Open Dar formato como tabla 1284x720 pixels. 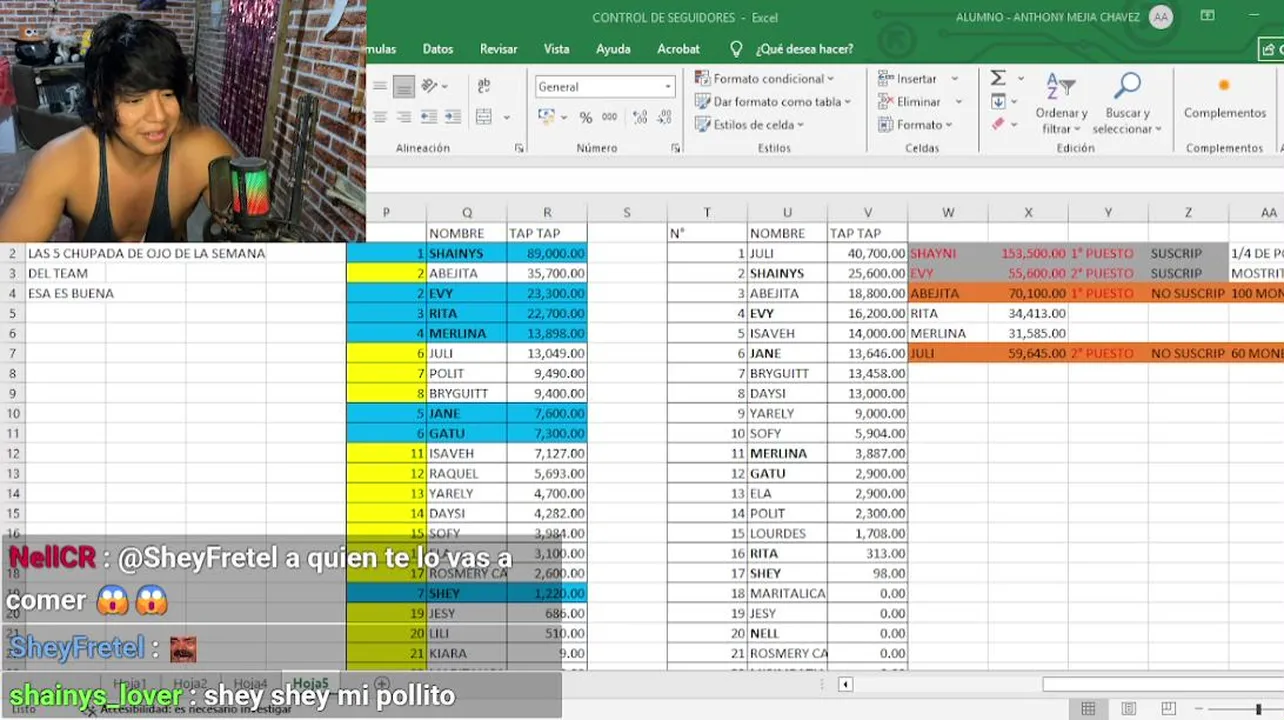pyautogui.click(x=773, y=101)
